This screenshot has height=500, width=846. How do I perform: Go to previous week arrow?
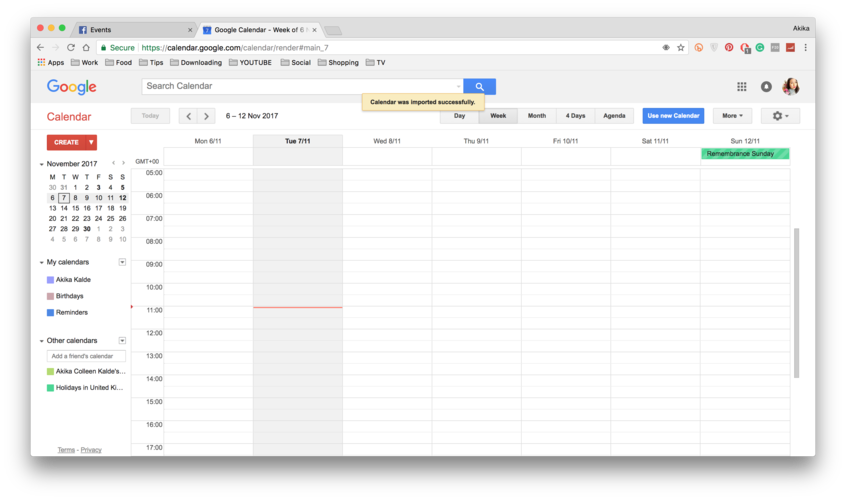[x=187, y=116]
